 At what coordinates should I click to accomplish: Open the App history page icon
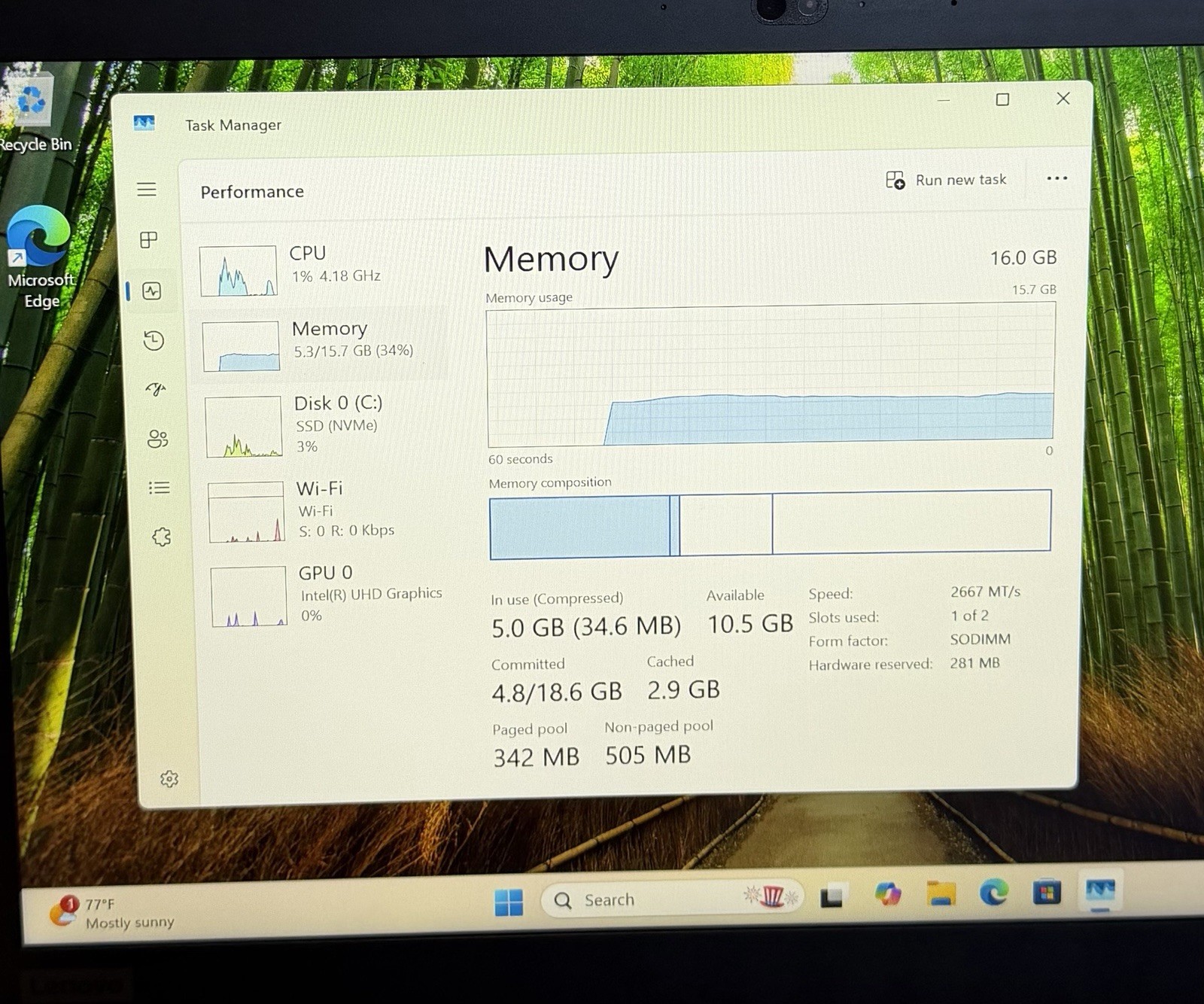pyautogui.click(x=154, y=340)
